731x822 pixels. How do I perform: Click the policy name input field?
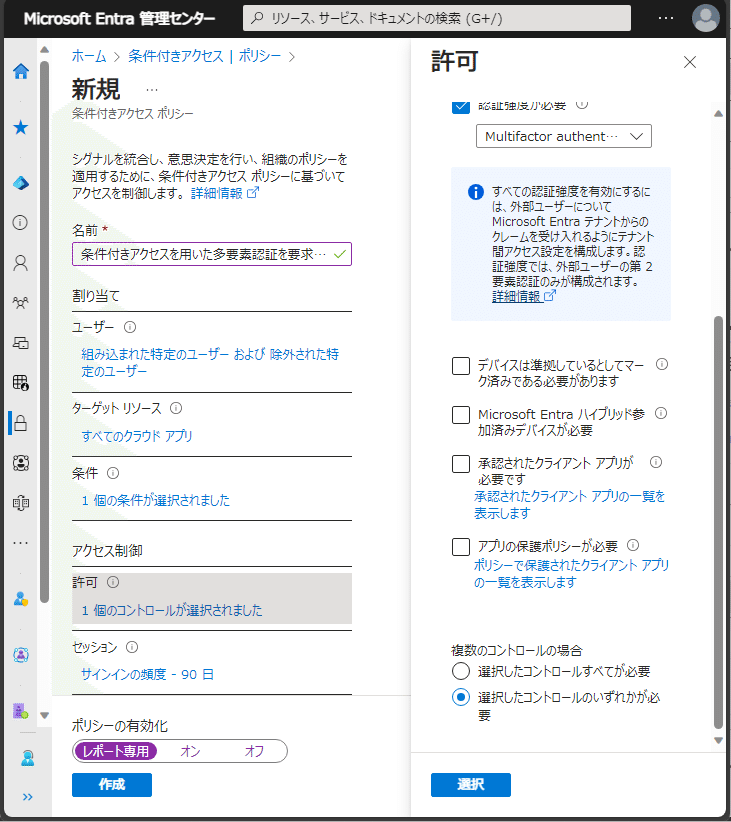click(212, 254)
